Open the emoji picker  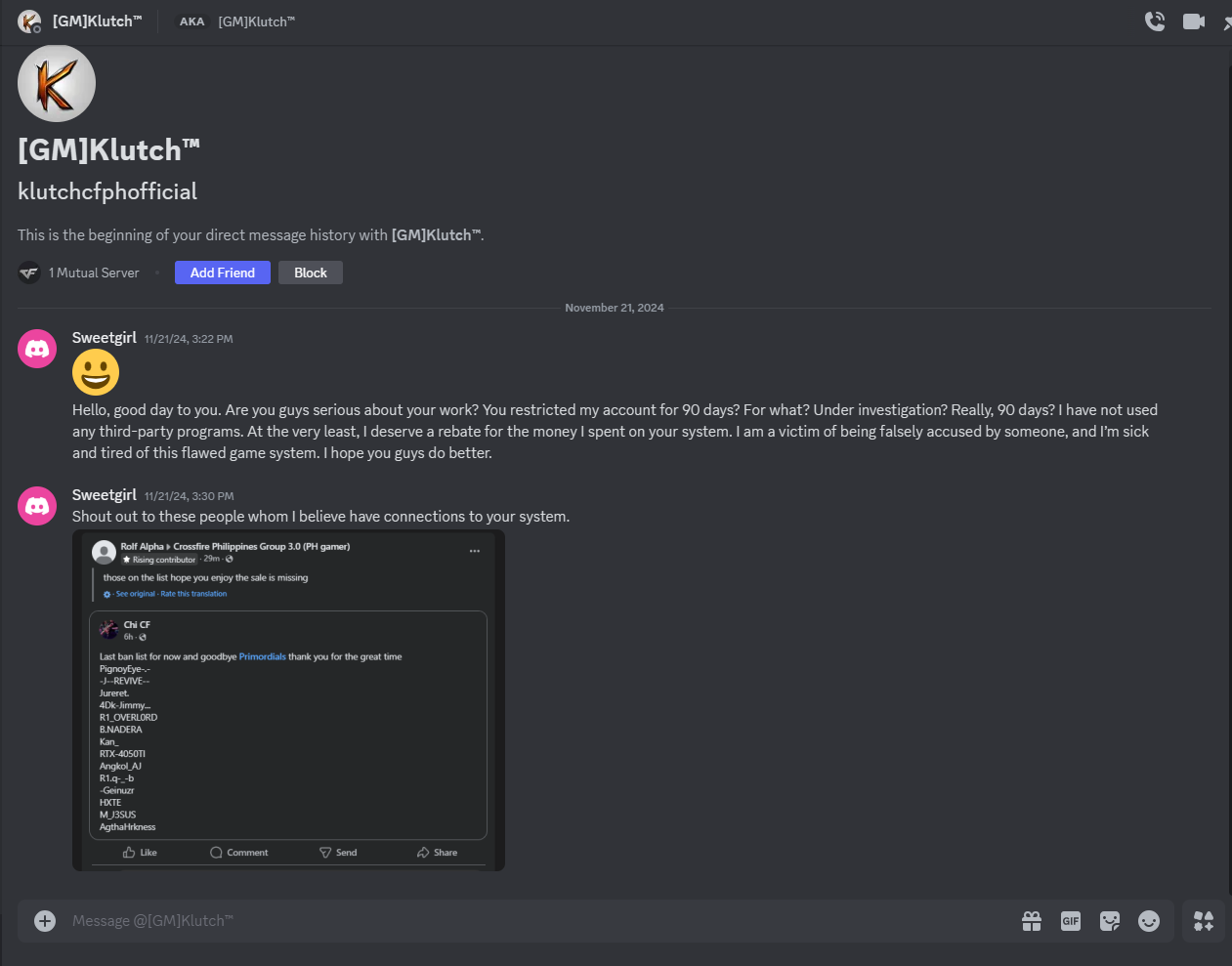click(1149, 921)
